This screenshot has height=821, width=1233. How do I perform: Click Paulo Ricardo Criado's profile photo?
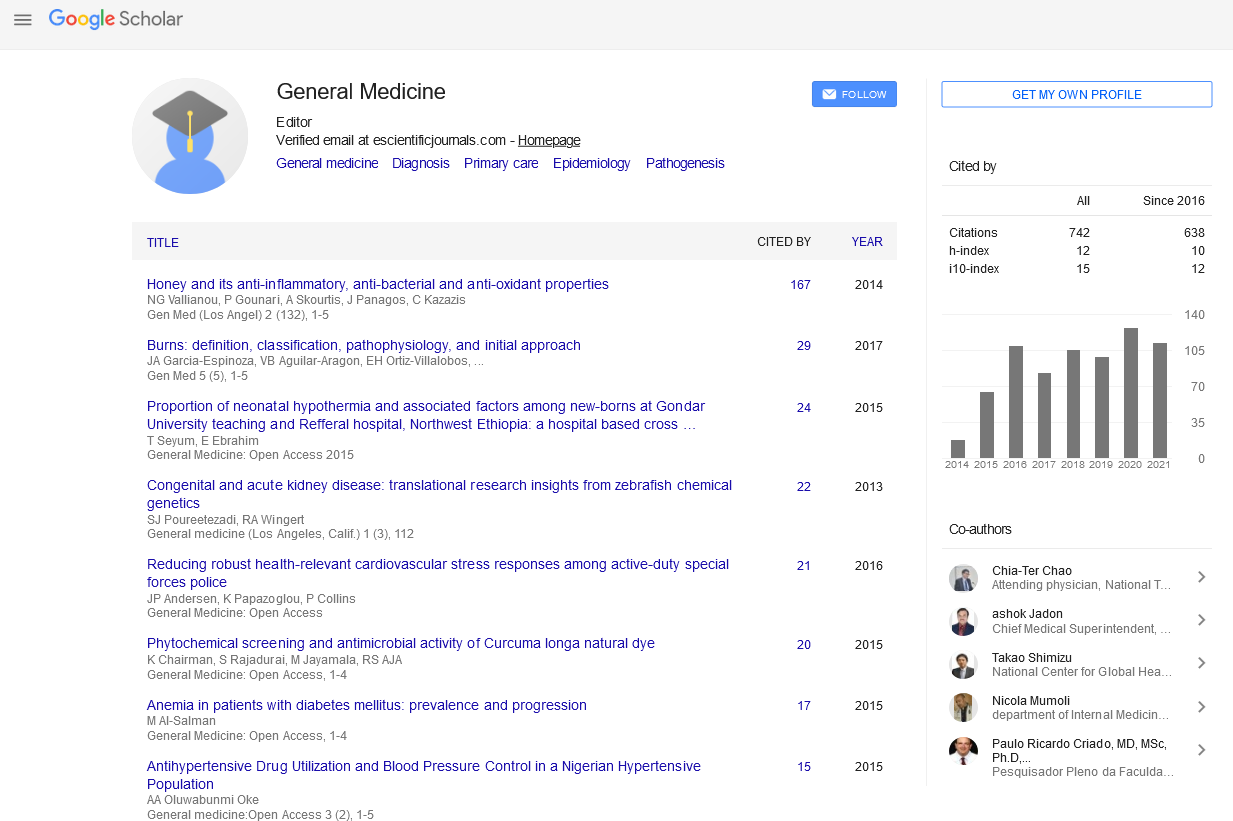click(x=963, y=750)
